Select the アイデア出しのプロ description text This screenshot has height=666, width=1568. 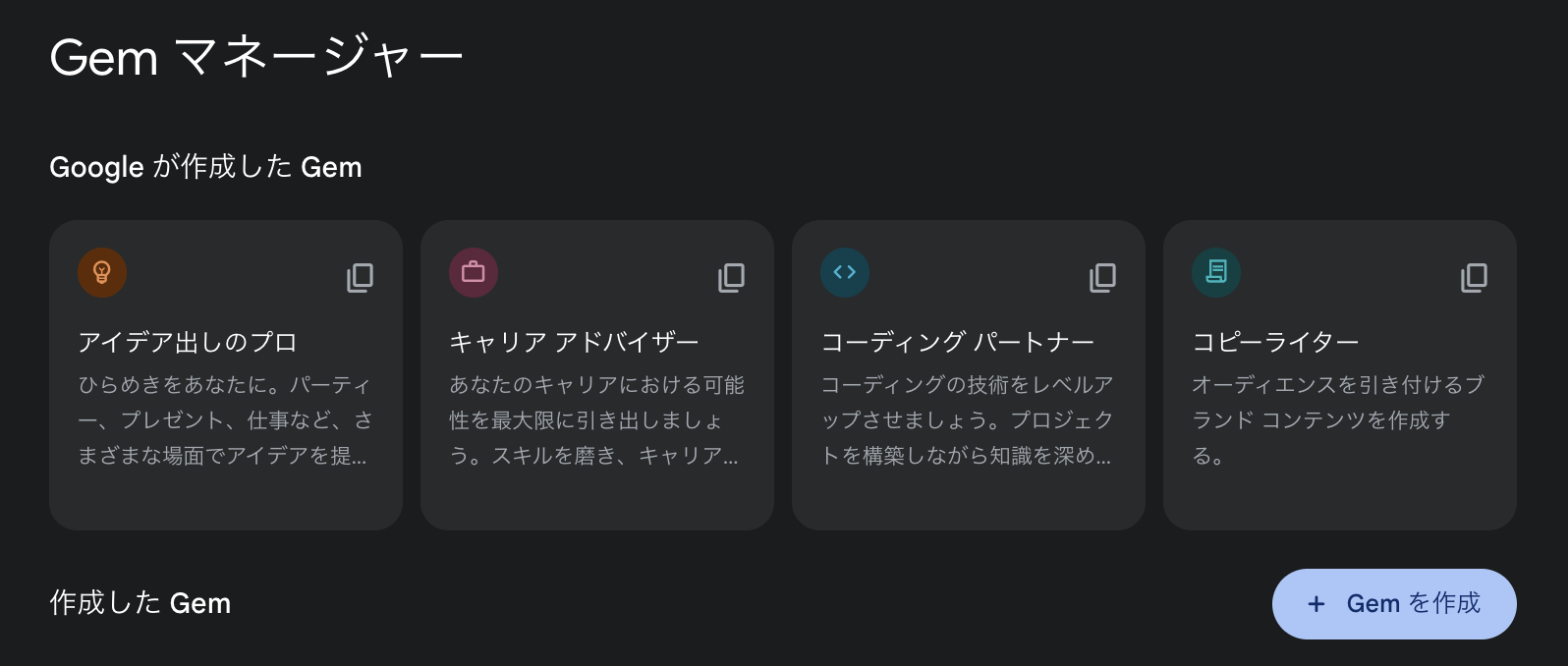[x=226, y=420]
